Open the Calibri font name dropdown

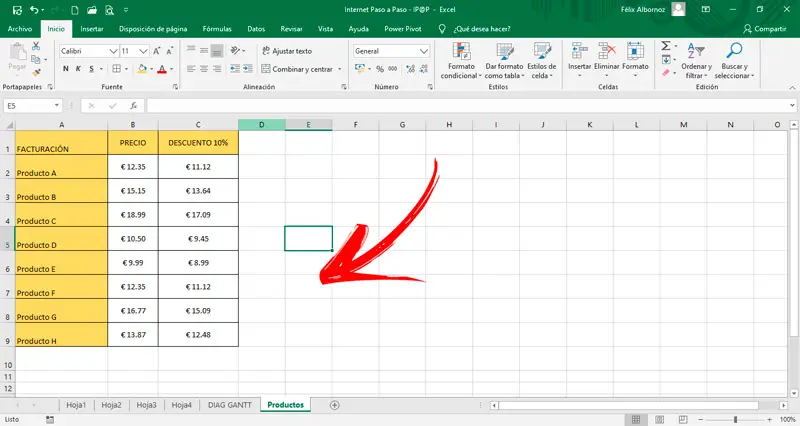pyautogui.click(x=113, y=51)
